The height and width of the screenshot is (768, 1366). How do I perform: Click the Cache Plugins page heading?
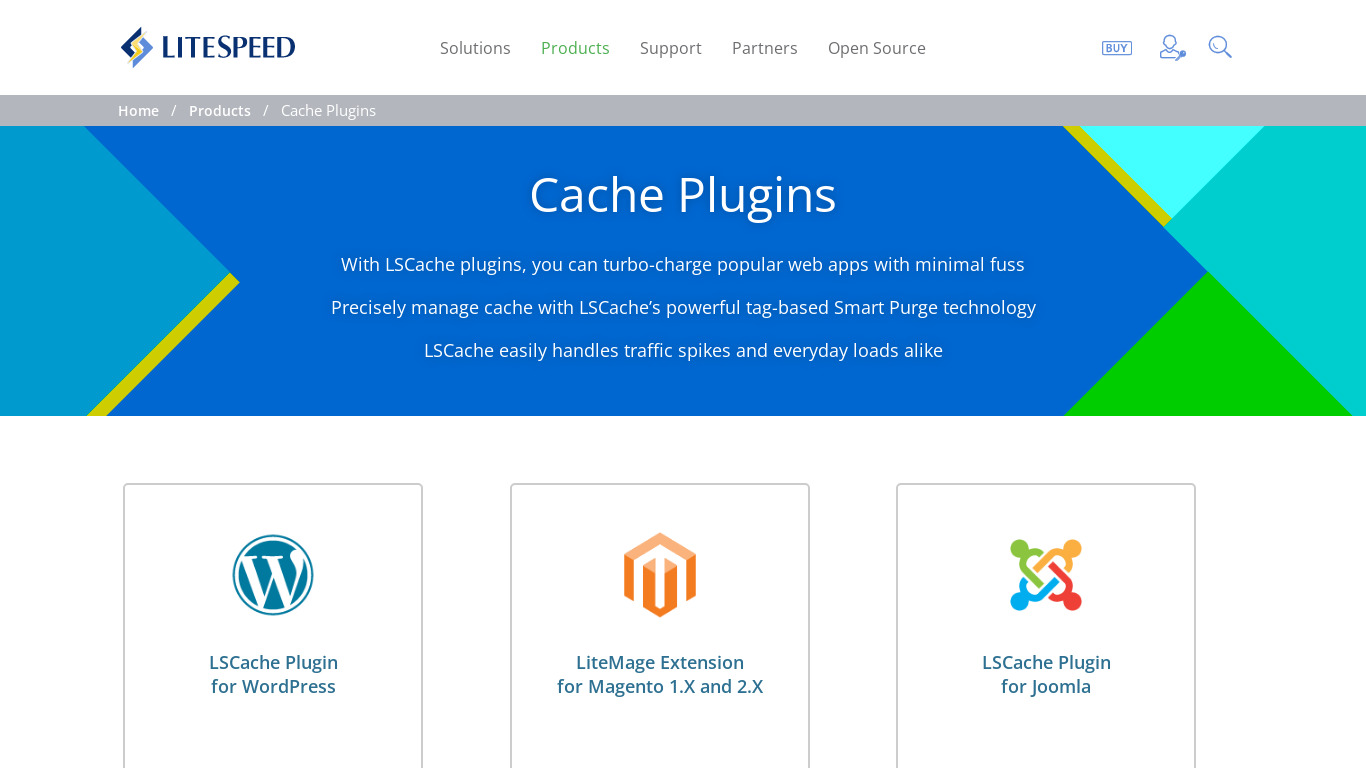click(683, 195)
